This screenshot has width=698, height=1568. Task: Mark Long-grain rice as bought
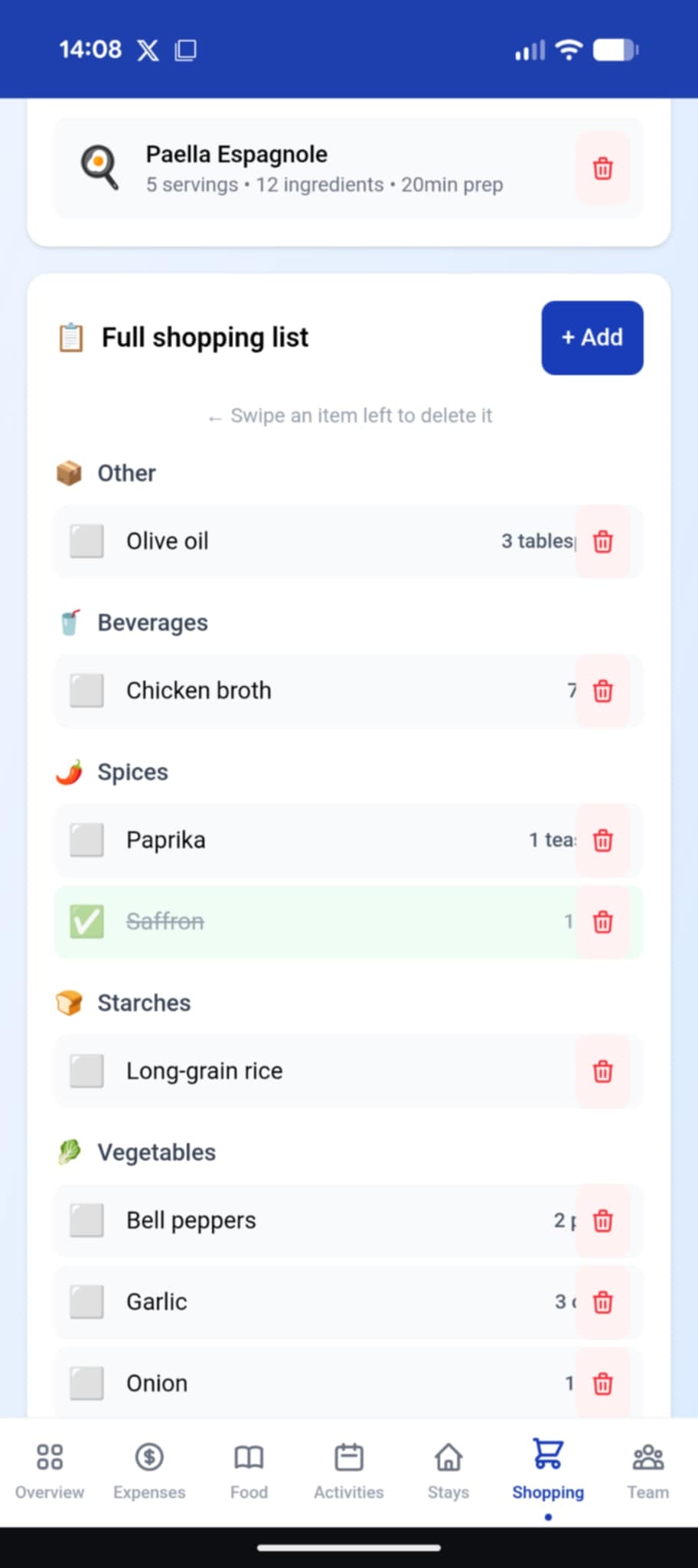click(86, 1071)
